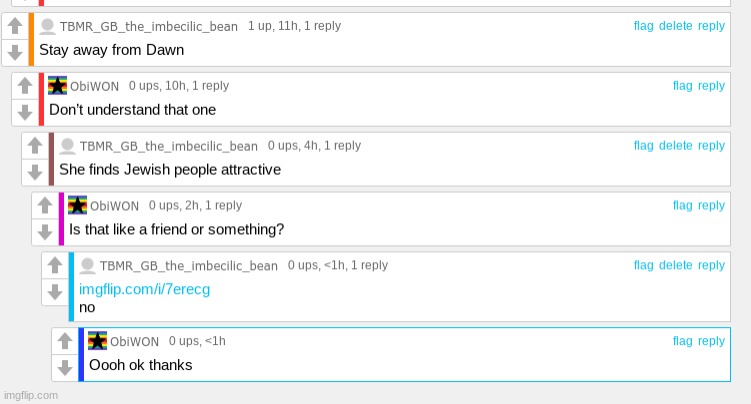Reply to 'Is that like a friend' comment

coord(711,205)
